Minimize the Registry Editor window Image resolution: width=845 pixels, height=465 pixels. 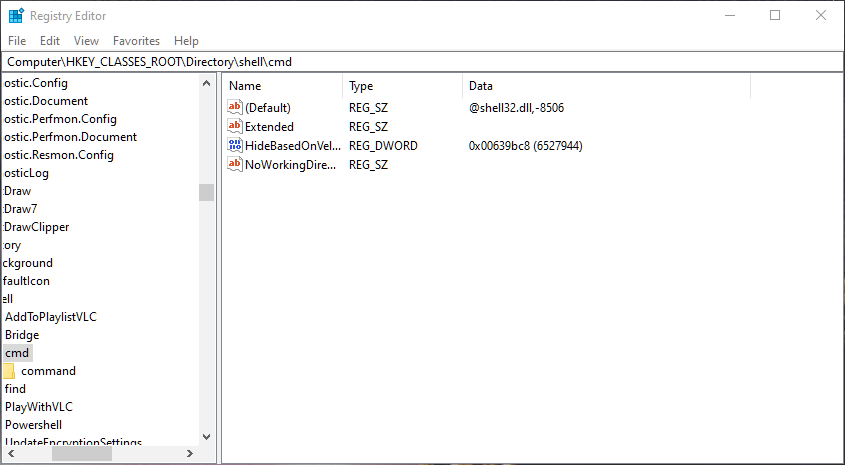[x=730, y=15]
